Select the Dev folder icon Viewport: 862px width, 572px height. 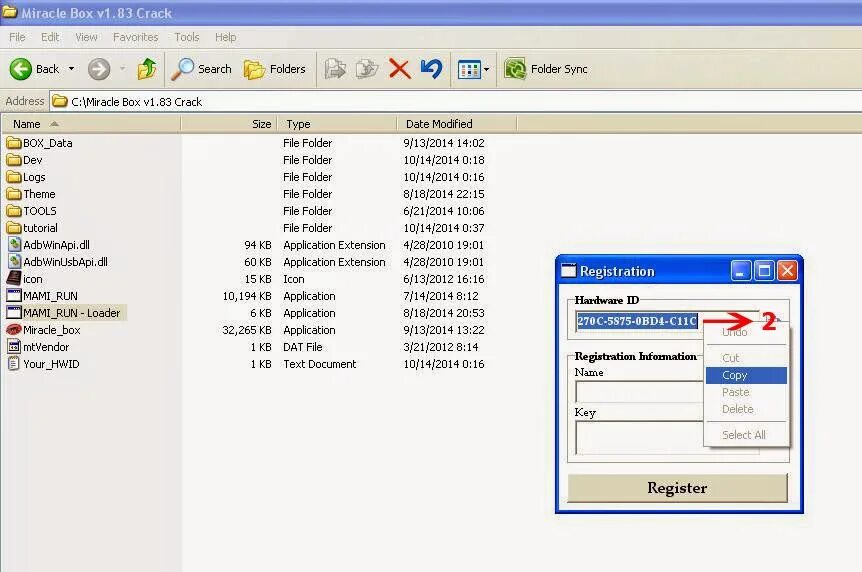tap(14, 160)
